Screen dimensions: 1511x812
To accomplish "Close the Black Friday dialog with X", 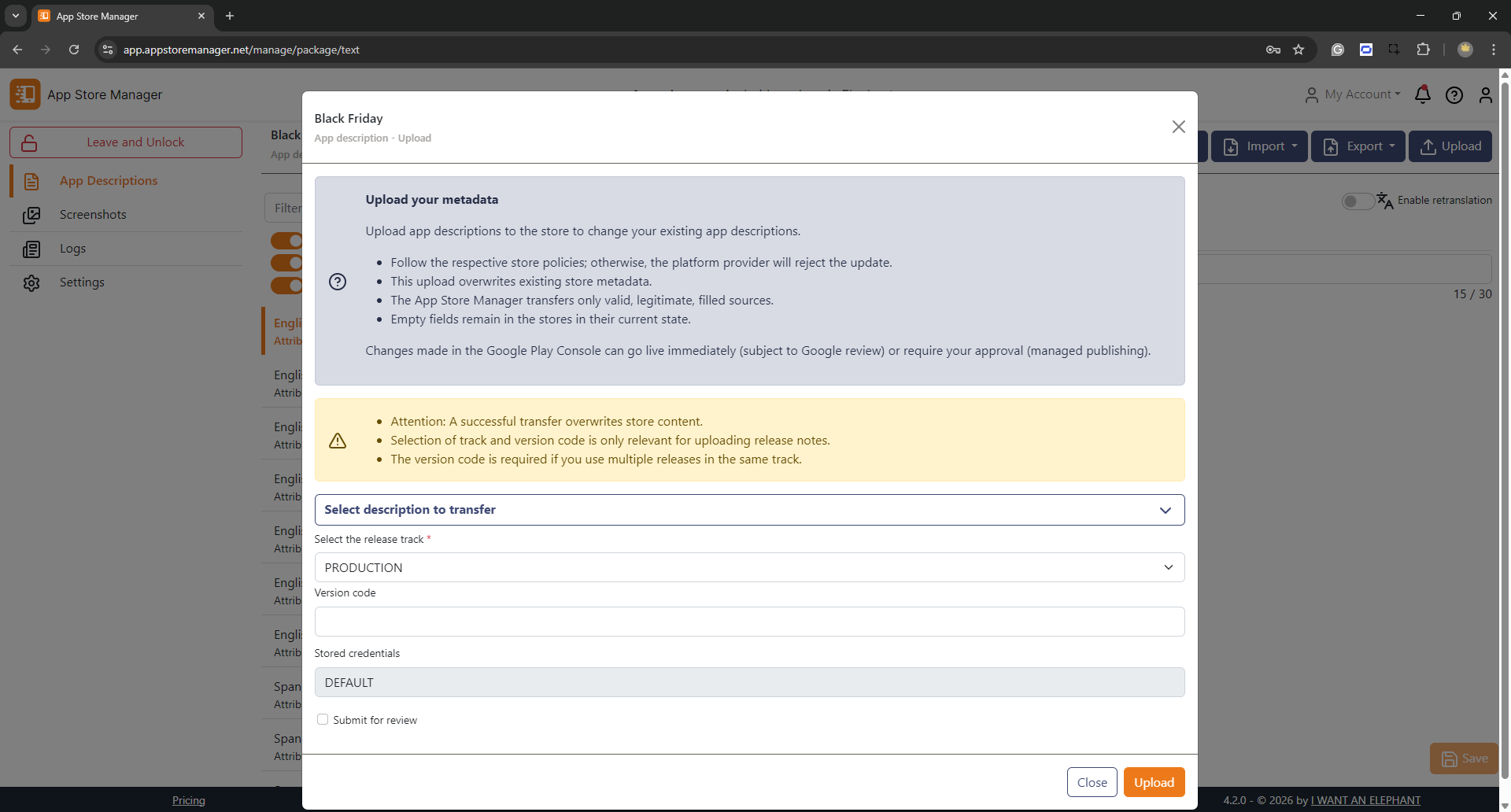I will pos(1178,127).
